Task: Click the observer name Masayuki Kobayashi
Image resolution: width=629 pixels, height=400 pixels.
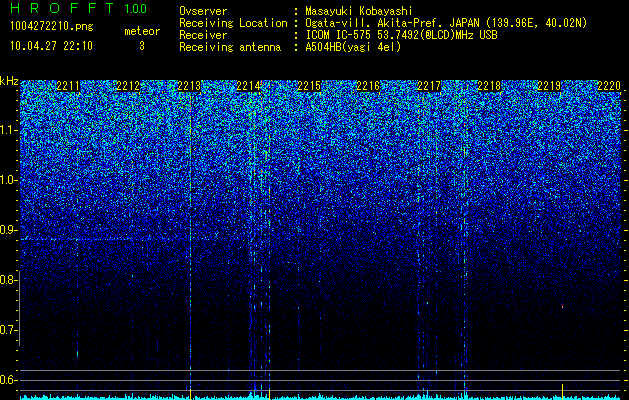Action: (359, 12)
